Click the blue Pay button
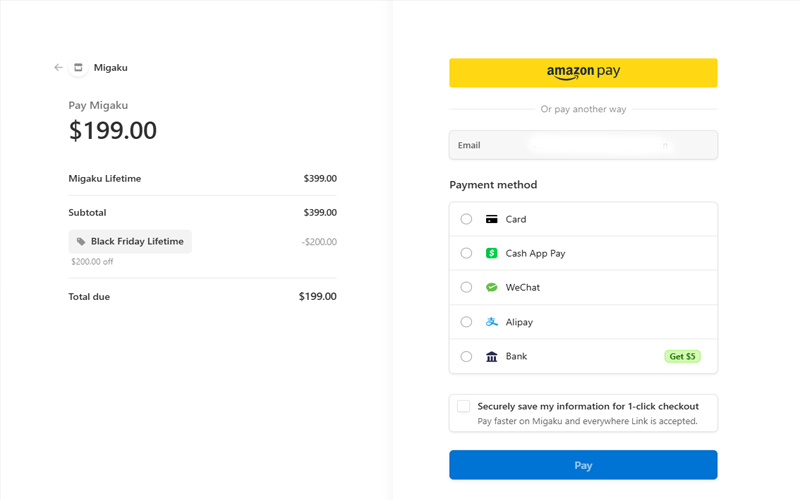The height and width of the screenshot is (500, 800). tap(583, 465)
